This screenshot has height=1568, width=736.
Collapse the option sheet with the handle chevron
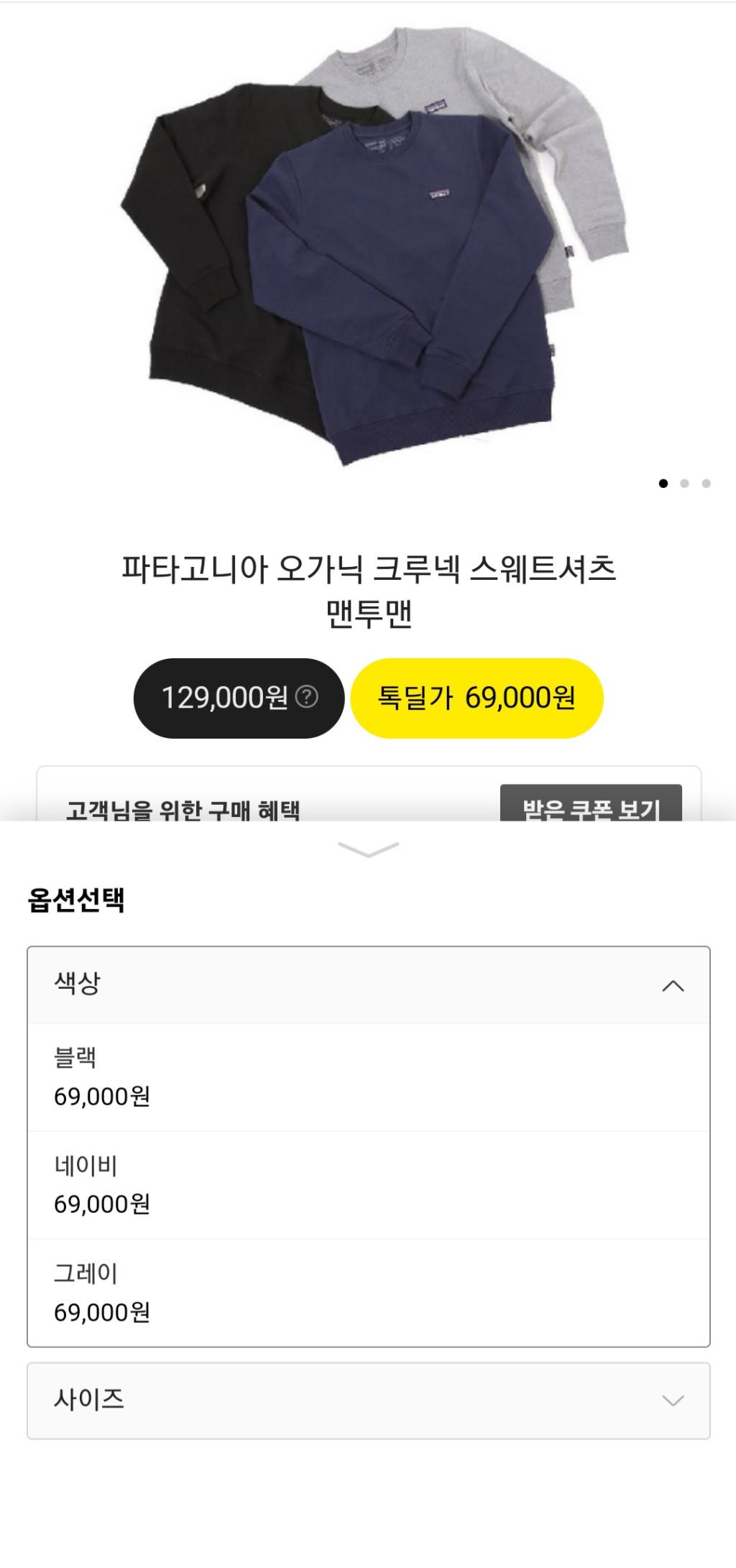pyautogui.click(x=368, y=850)
